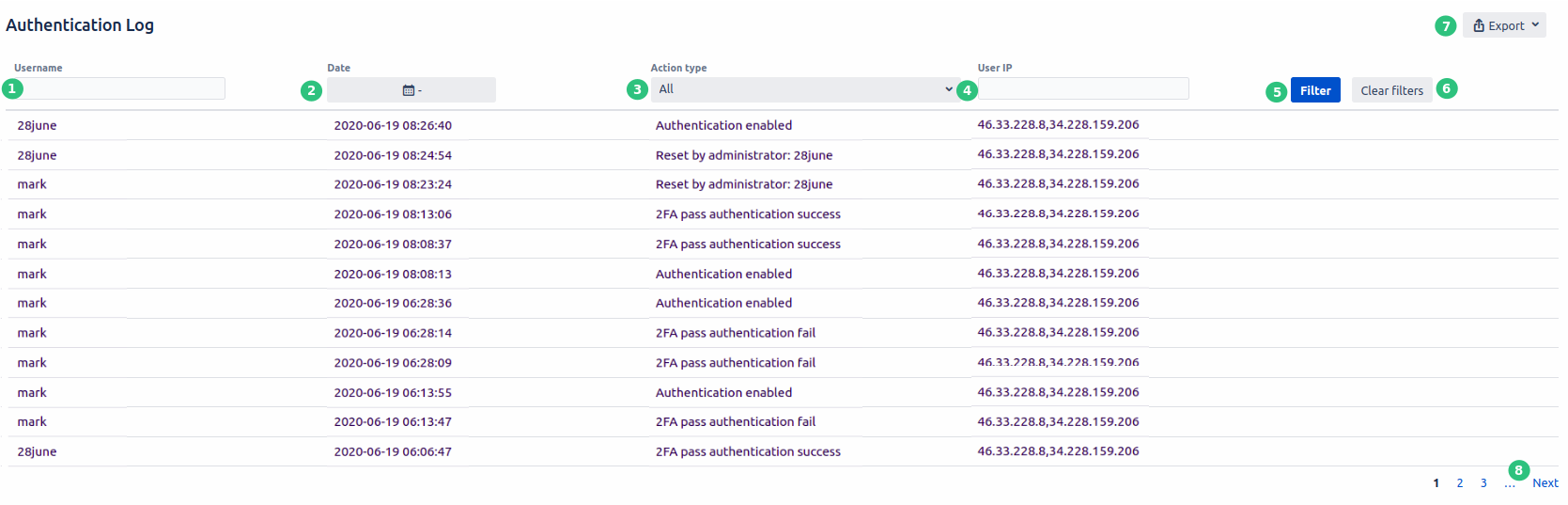Screen dimensions: 1568x505
Task: Open the Date range picker field
Action: (x=411, y=90)
